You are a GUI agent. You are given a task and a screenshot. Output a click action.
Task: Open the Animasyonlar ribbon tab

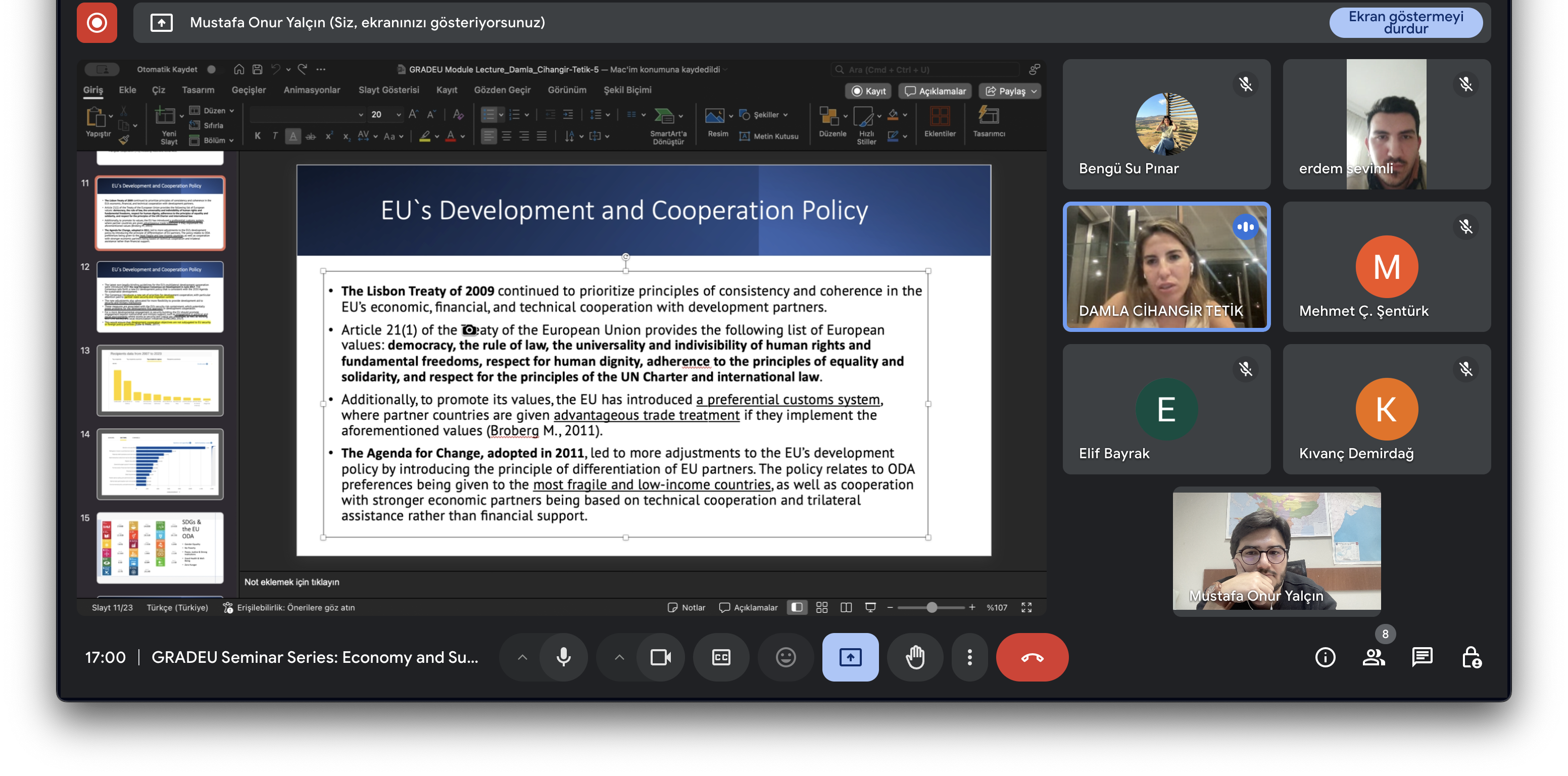coord(312,90)
